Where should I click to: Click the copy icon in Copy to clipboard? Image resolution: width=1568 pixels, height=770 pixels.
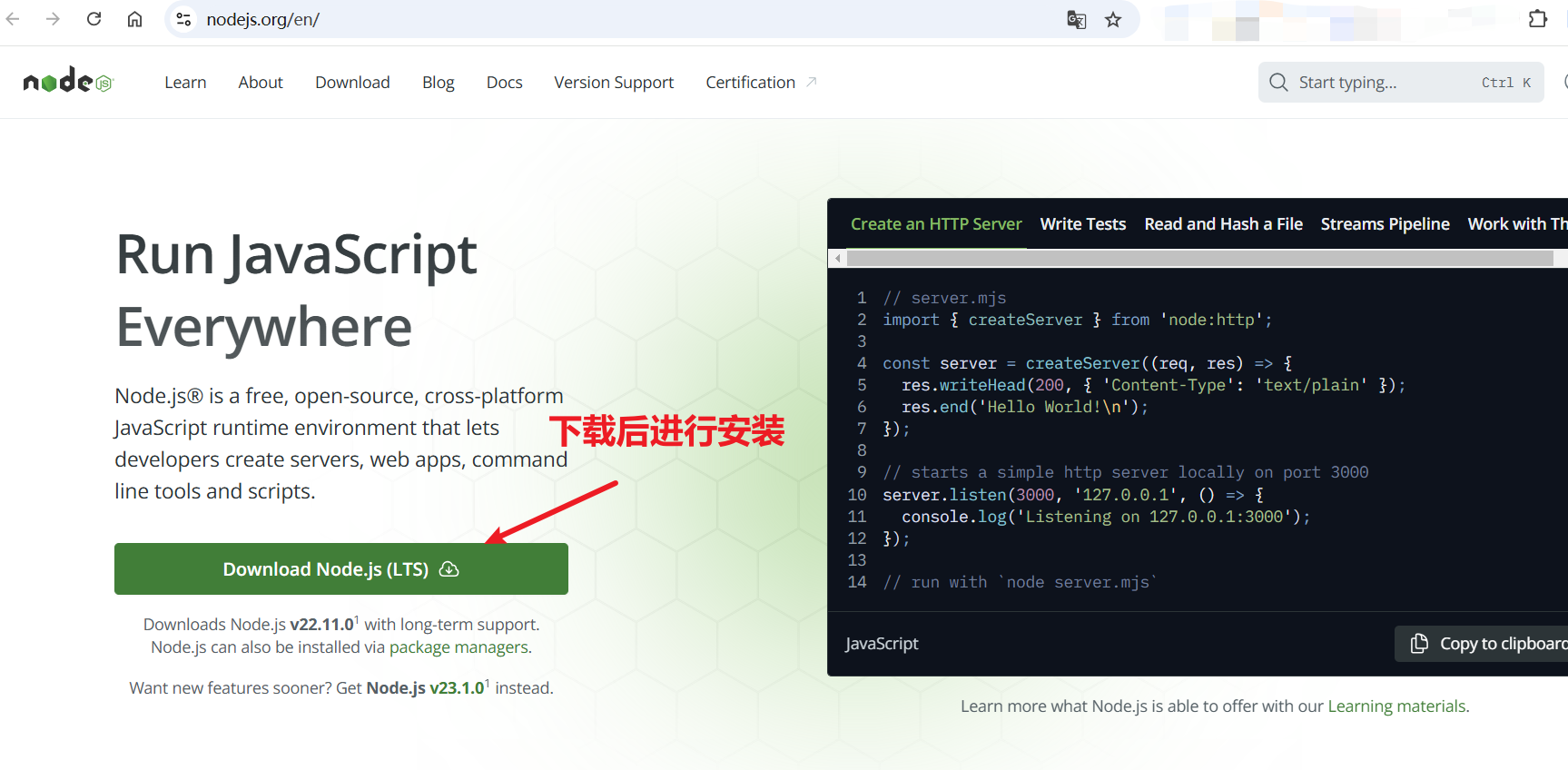tap(1419, 644)
